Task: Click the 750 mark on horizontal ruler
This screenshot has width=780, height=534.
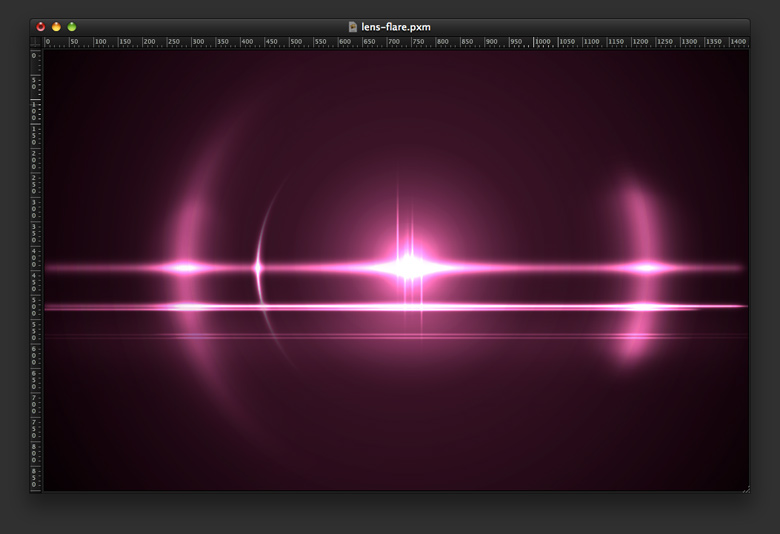Action: coord(418,42)
